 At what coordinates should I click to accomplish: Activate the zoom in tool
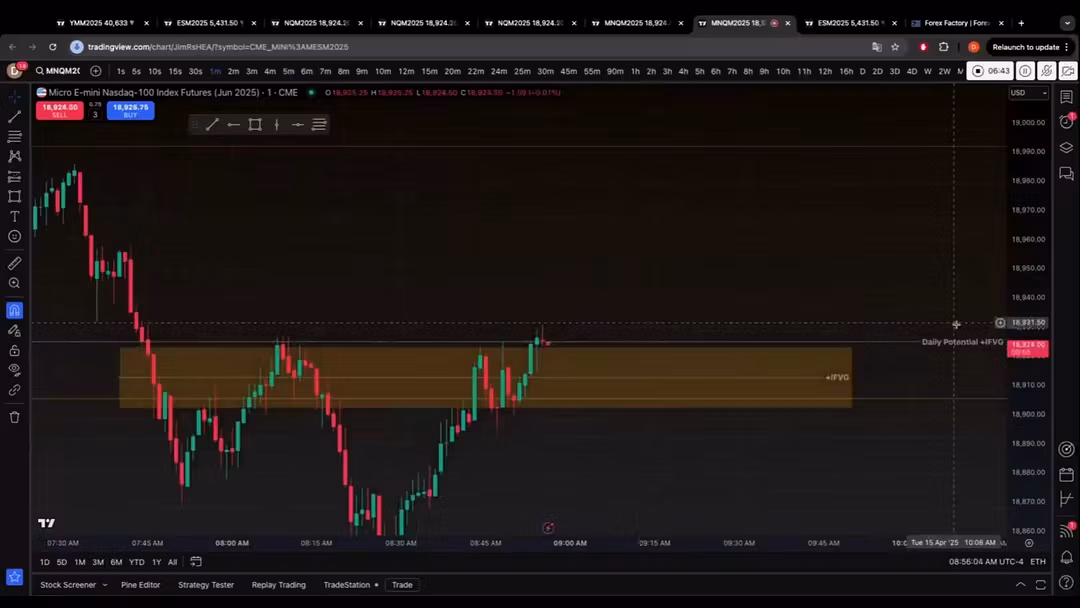(14, 283)
